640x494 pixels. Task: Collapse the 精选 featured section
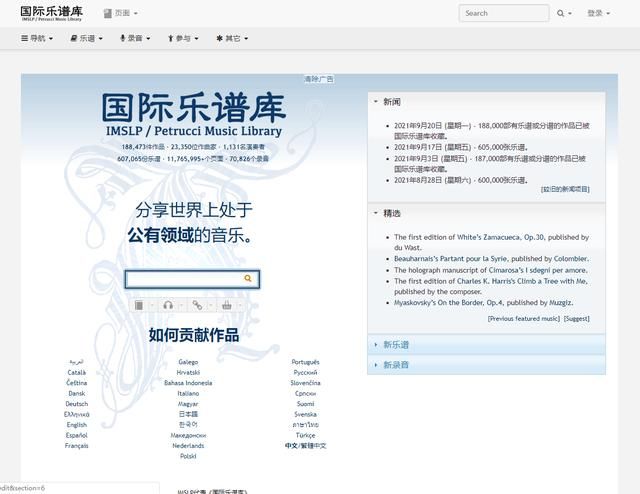point(387,213)
